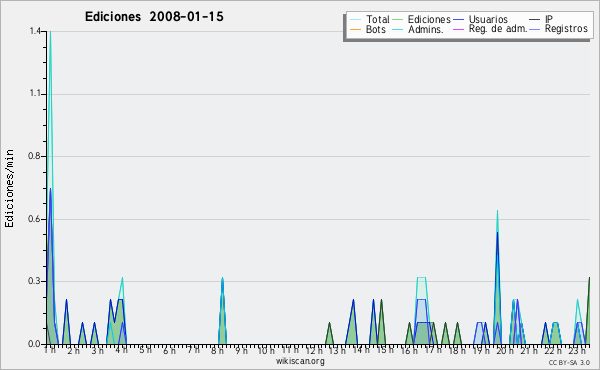
Task: Click the 0.3 y-axis value
Action: point(34,281)
